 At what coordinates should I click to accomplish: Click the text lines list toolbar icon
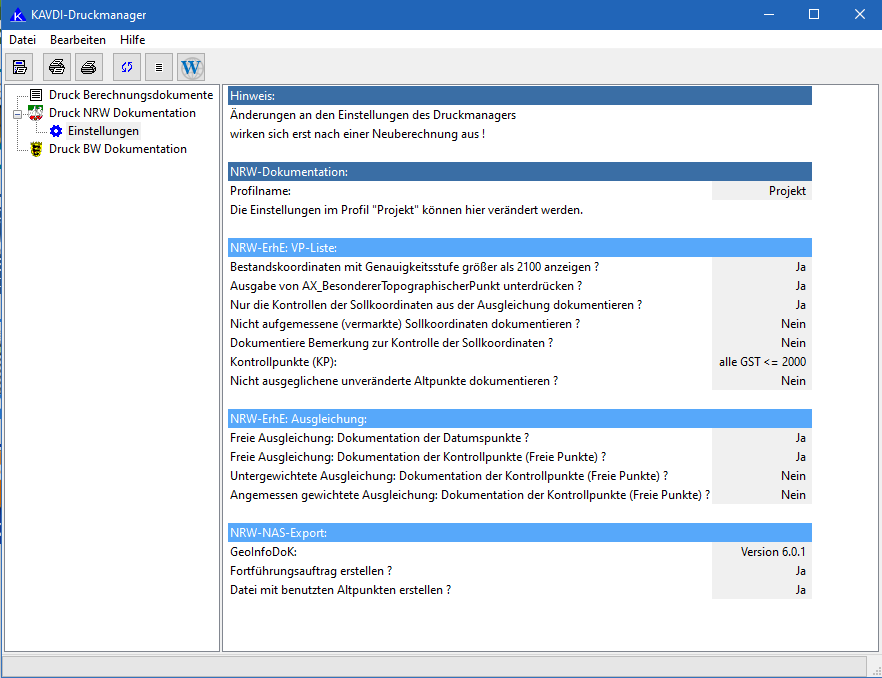(159, 67)
